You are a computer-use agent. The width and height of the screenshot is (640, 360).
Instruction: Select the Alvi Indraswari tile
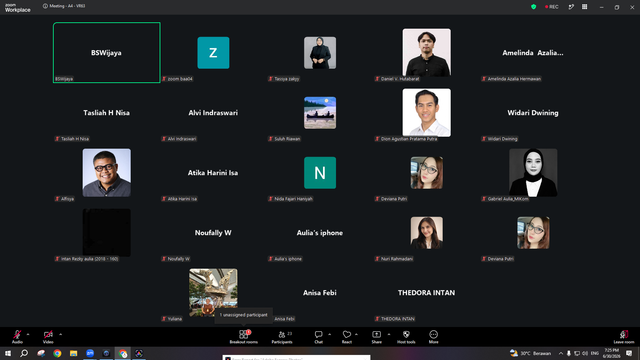click(213, 113)
